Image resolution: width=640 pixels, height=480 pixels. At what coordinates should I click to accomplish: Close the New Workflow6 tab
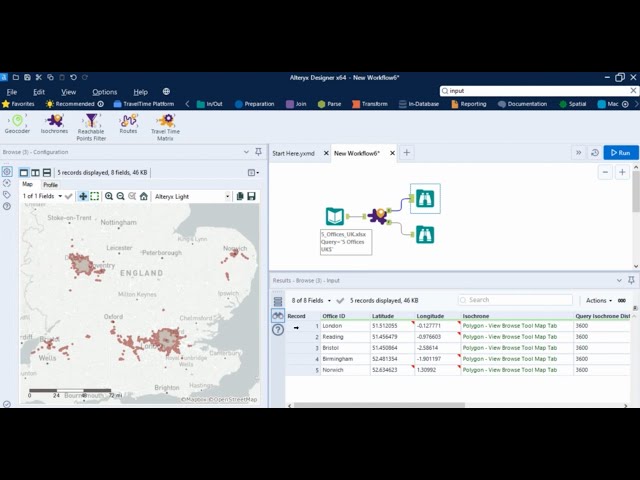392,153
